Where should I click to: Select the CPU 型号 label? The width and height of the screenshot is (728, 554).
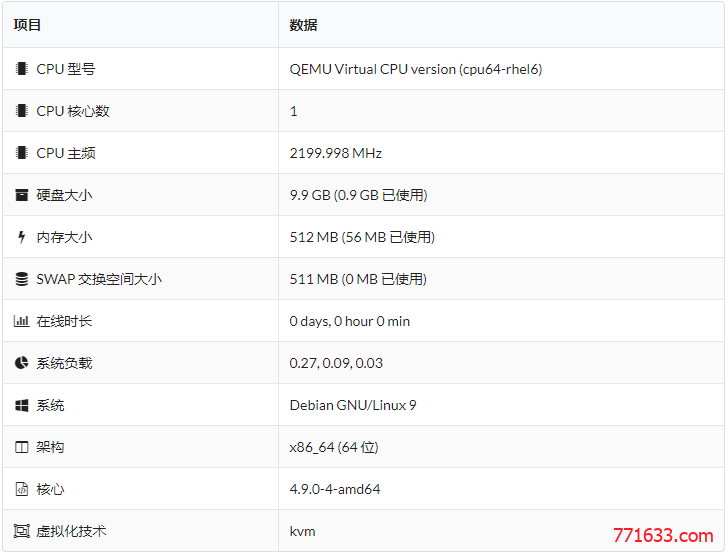coord(66,69)
